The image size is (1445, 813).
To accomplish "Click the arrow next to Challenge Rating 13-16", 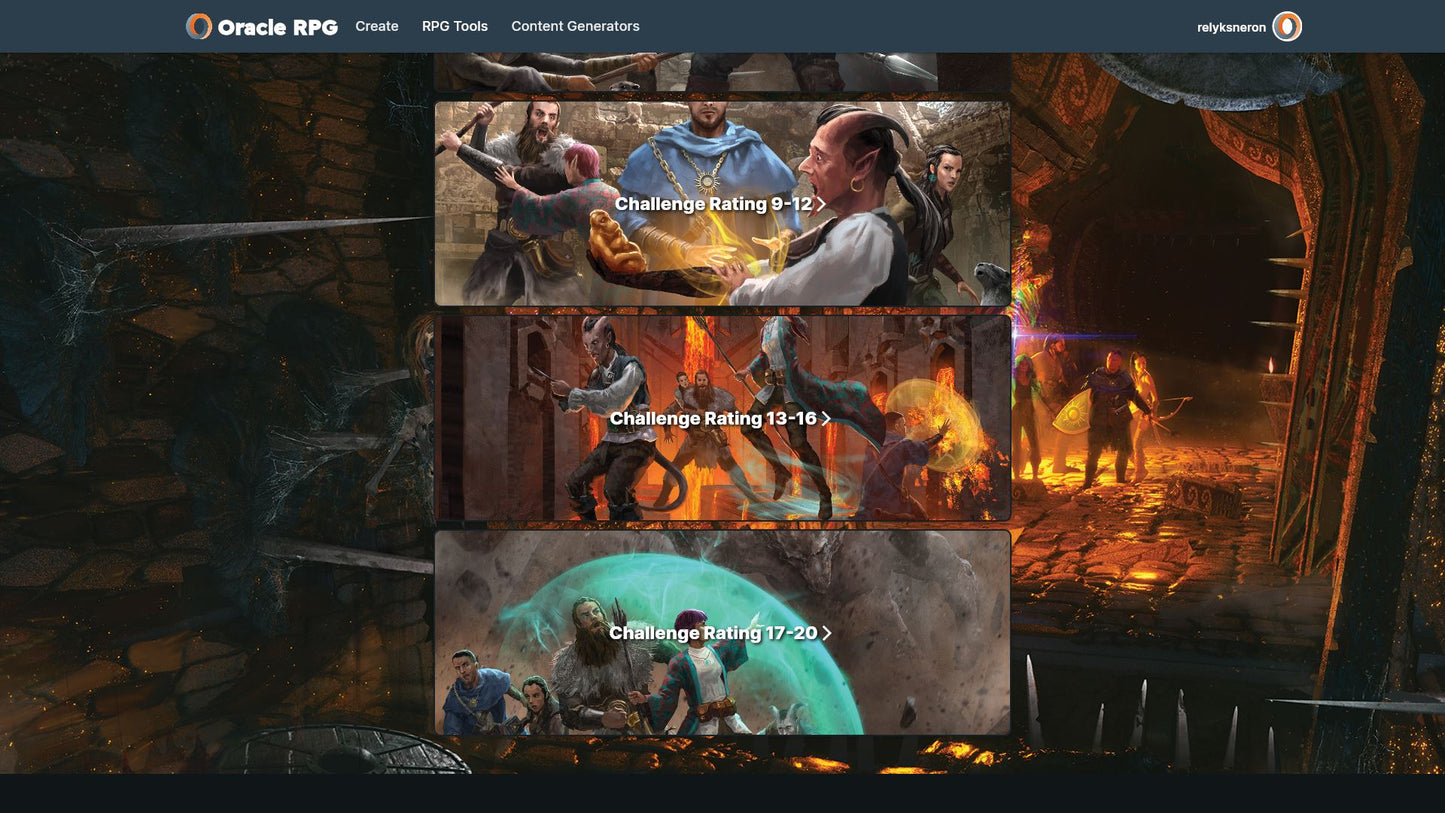I will click(826, 419).
